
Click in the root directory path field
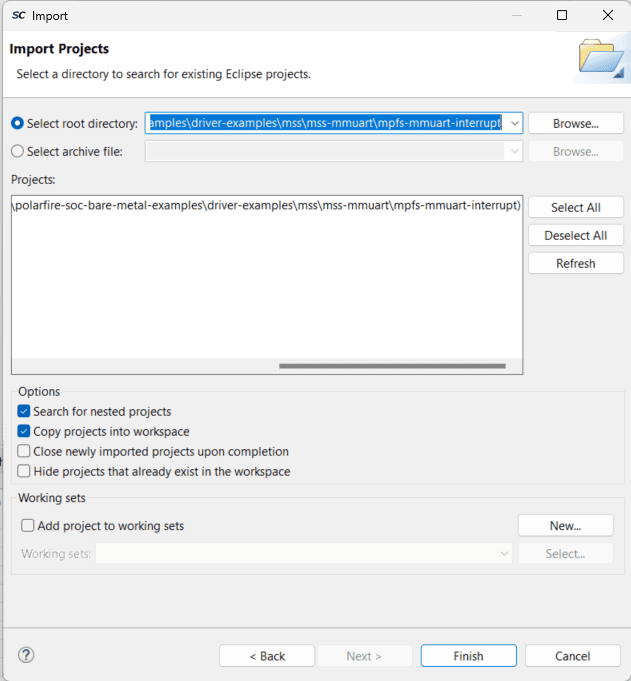(325, 123)
